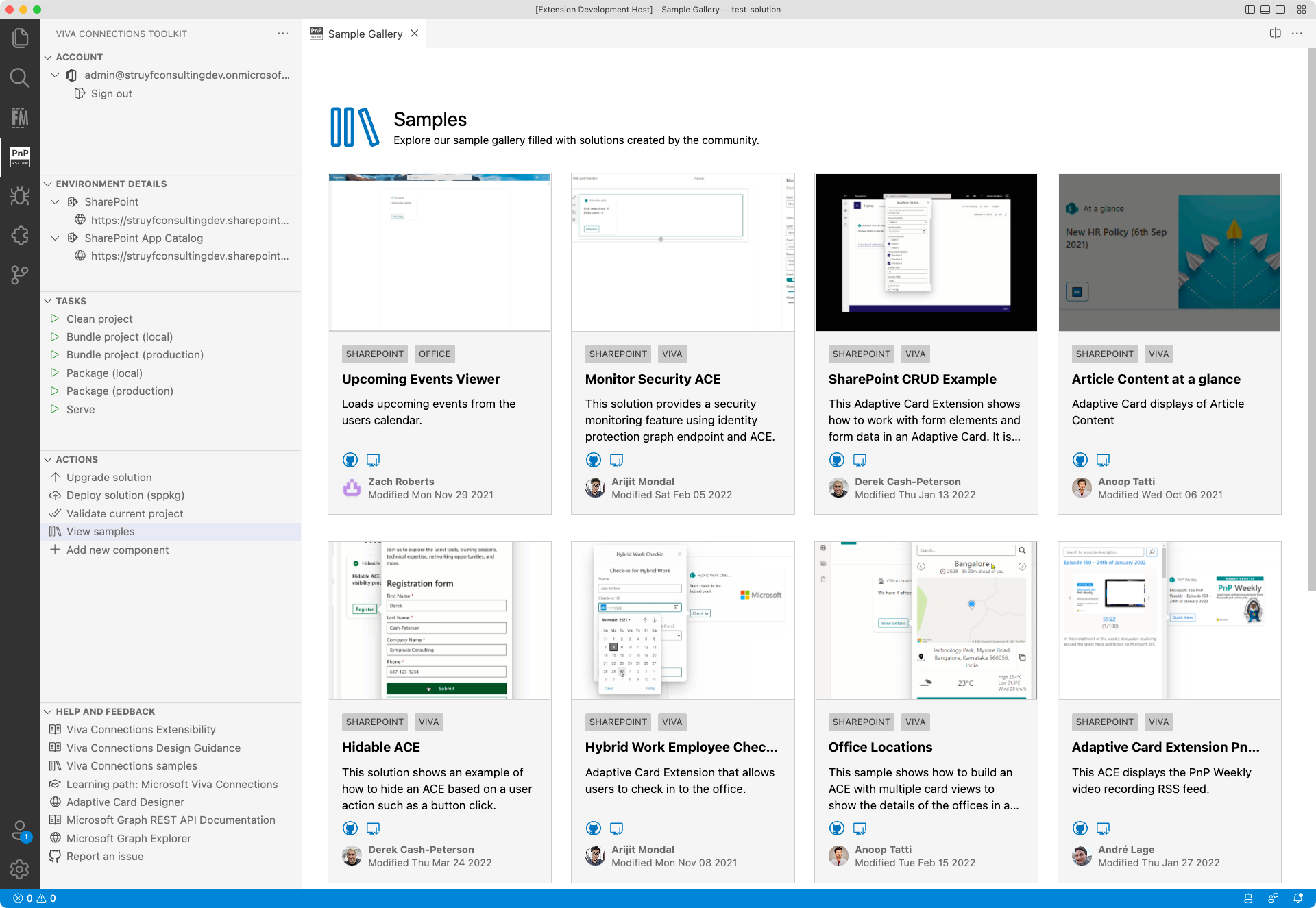Click the Search/Explorer icon at top sidebar
The width and height of the screenshot is (1316, 908).
(x=21, y=80)
